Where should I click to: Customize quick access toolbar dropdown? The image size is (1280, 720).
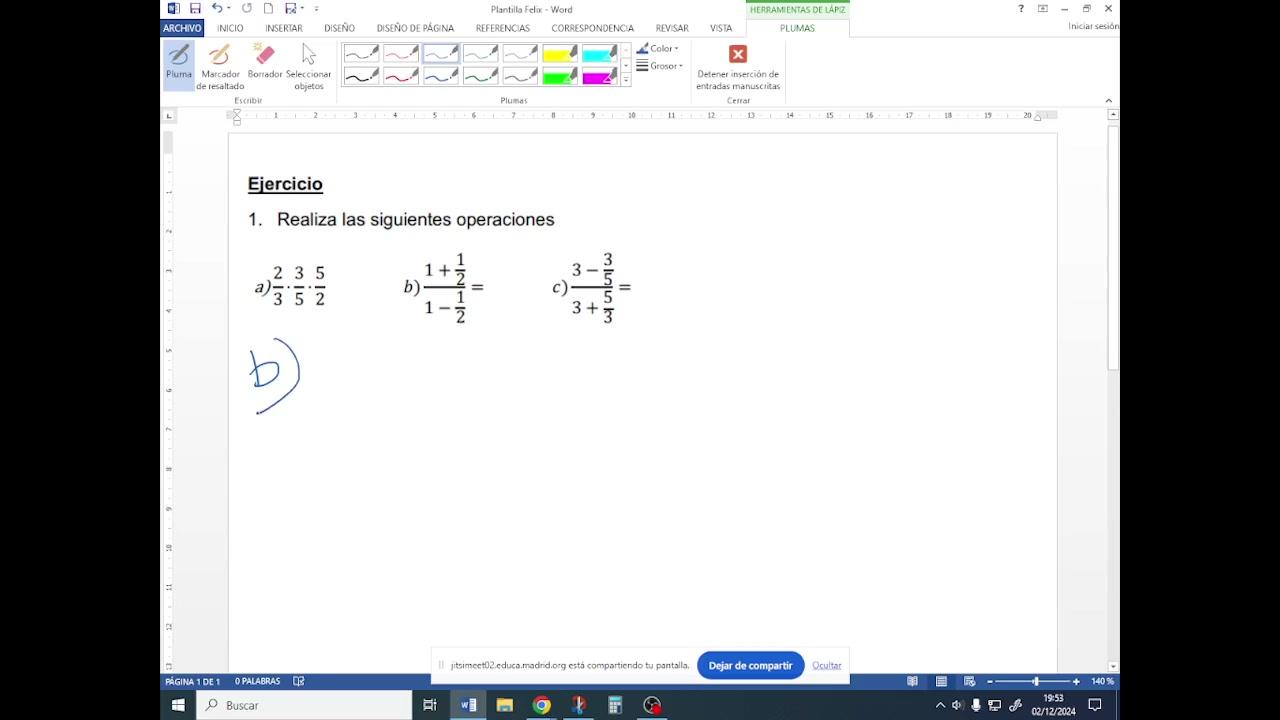point(316,9)
